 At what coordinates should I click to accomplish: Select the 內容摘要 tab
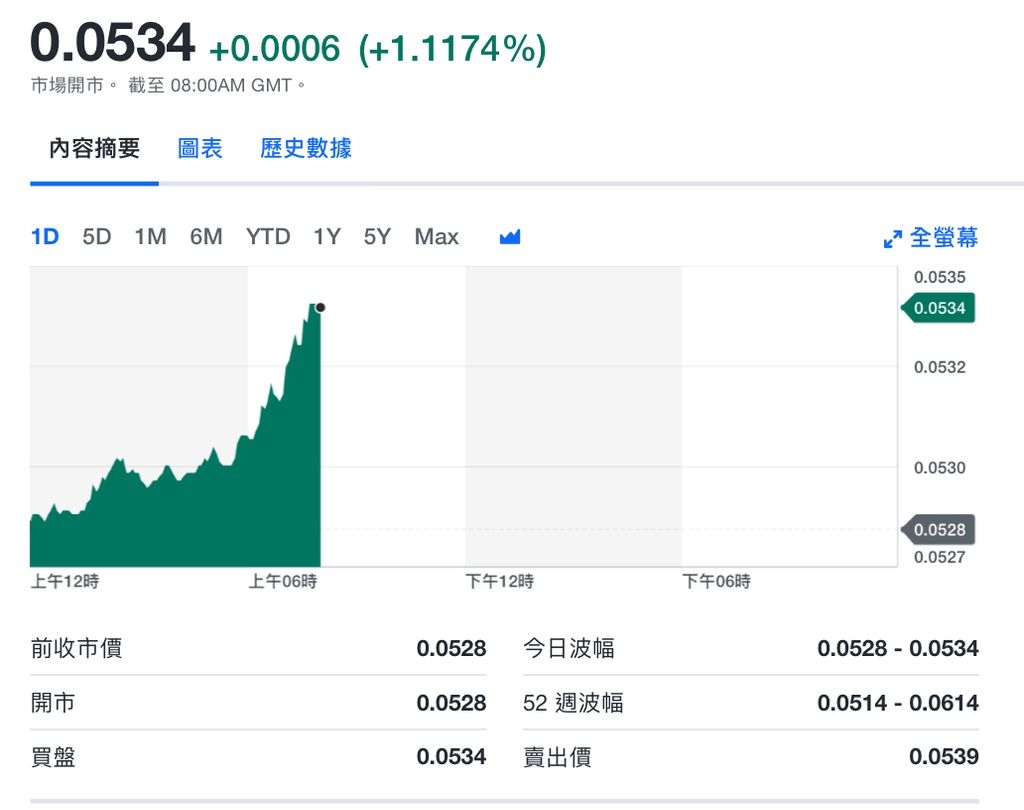pyautogui.click(x=95, y=147)
